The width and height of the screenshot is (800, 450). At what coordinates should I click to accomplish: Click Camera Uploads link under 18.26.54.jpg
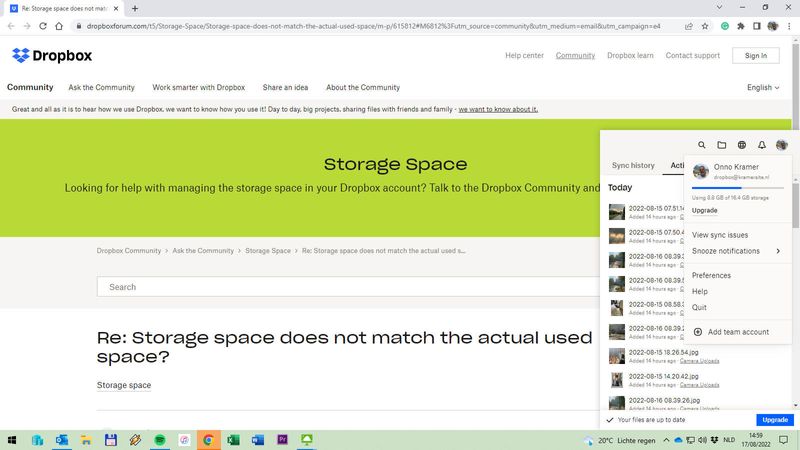coord(699,361)
